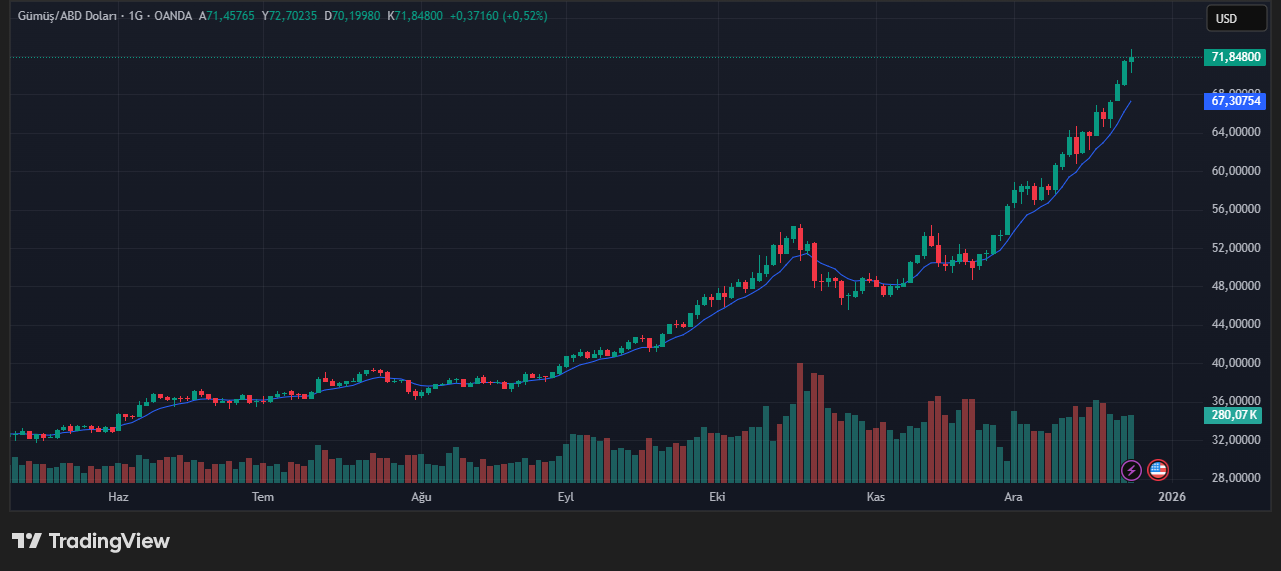1281x571 pixels.
Task: Click the US flag economic event icon
Action: point(1158,469)
